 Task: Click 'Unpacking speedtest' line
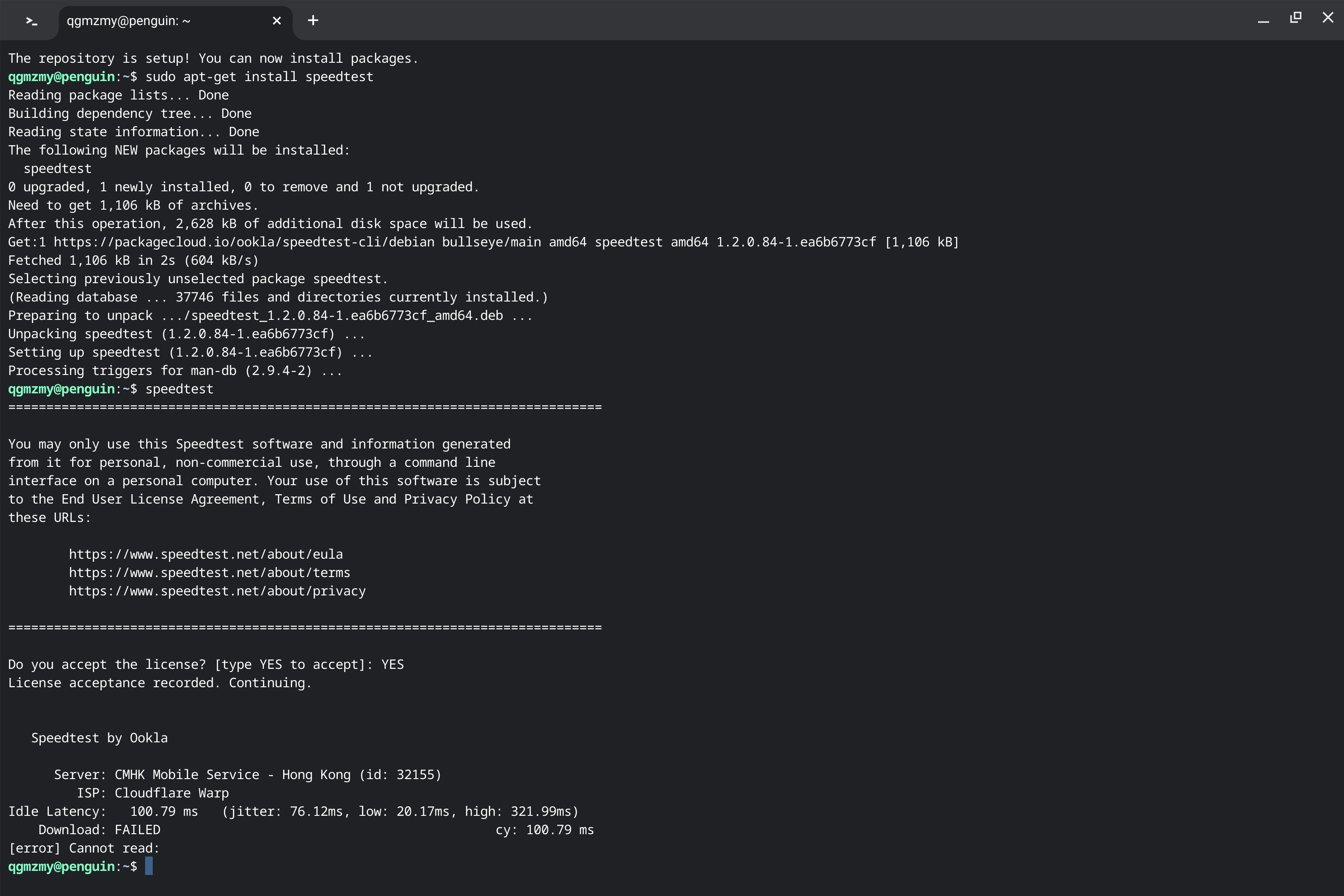pyautogui.click(x=186, y=334)
